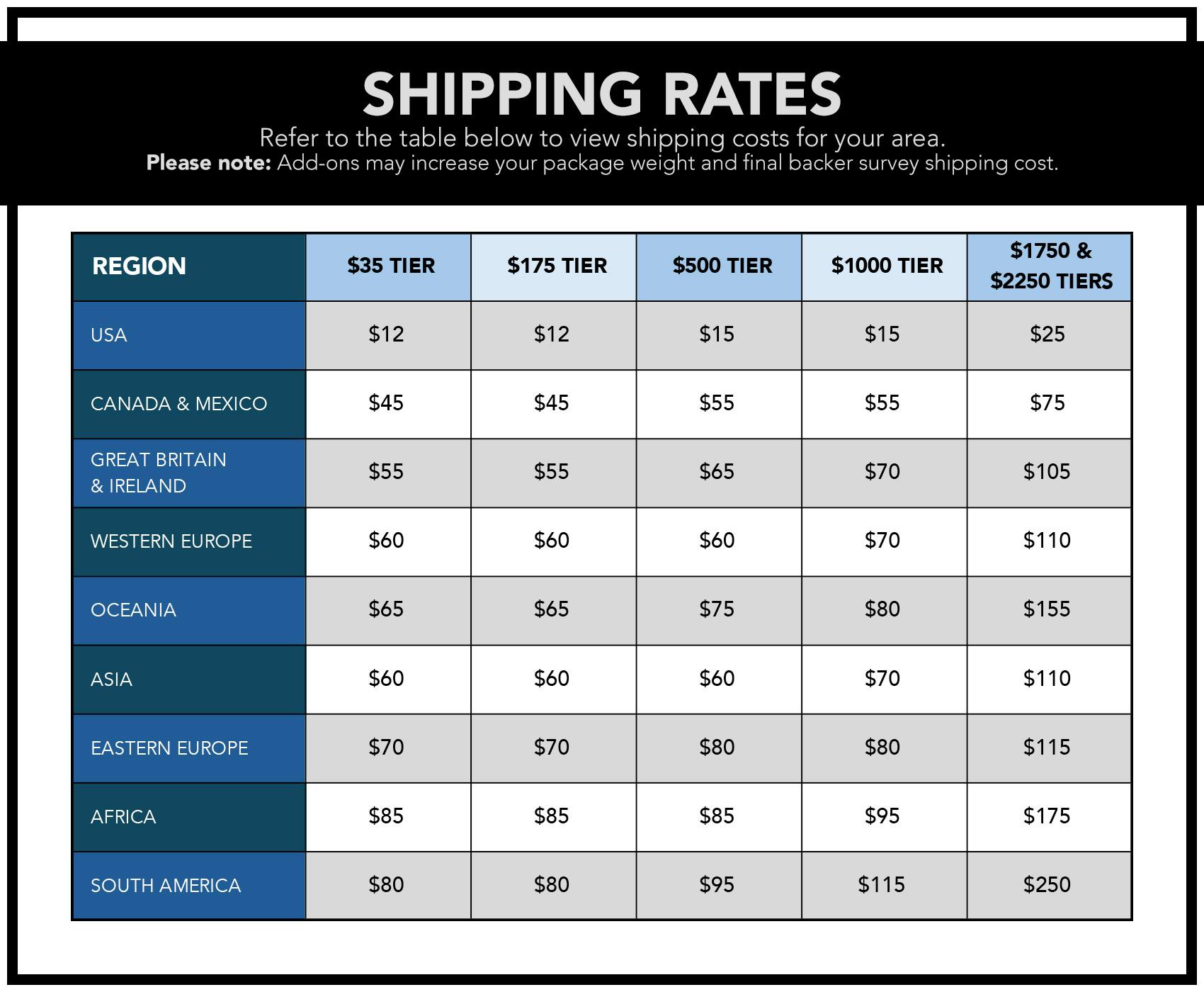Click the SHIPPING RATES title
This screenshot has width=1204, height=992.
[601, 94]
